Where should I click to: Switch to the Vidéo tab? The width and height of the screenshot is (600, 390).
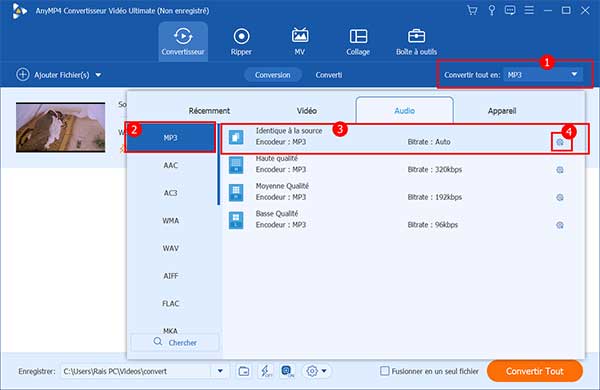[x=307, y=111]
